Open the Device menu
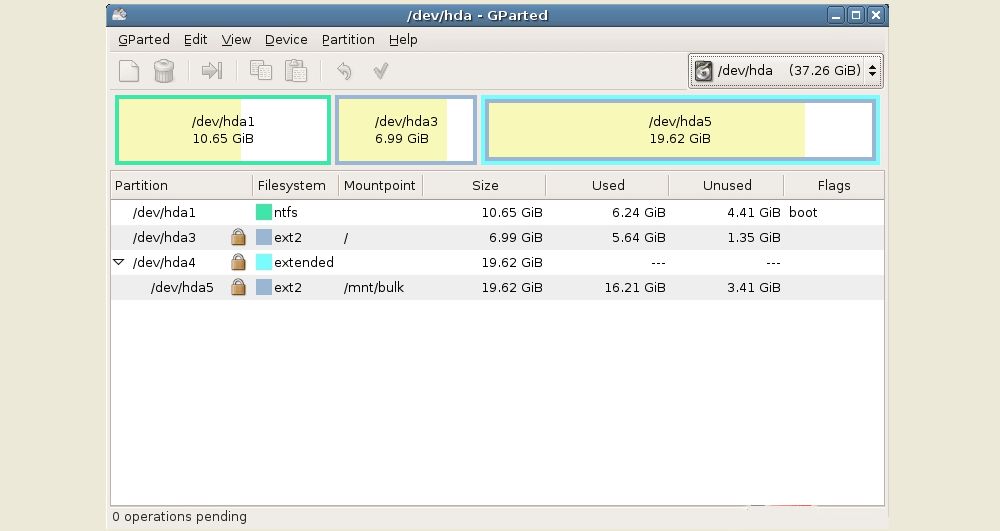The height and width of the screenshot is (531, 1000). pyautogui.click(x=286, y=40)
